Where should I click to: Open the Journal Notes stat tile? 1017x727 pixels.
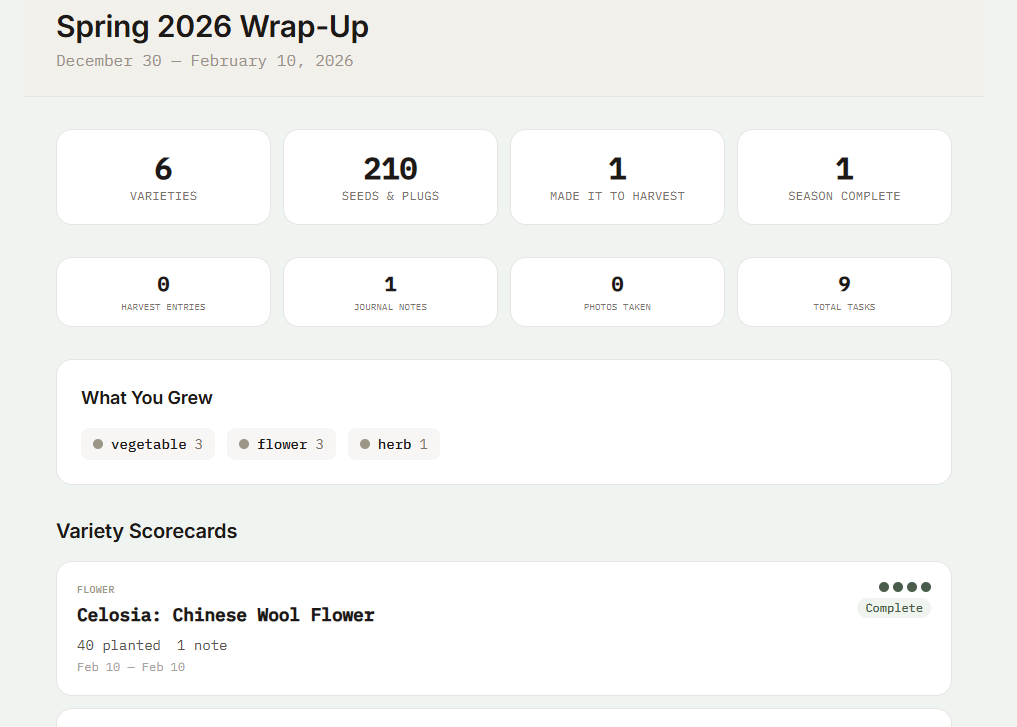[390, 292]
